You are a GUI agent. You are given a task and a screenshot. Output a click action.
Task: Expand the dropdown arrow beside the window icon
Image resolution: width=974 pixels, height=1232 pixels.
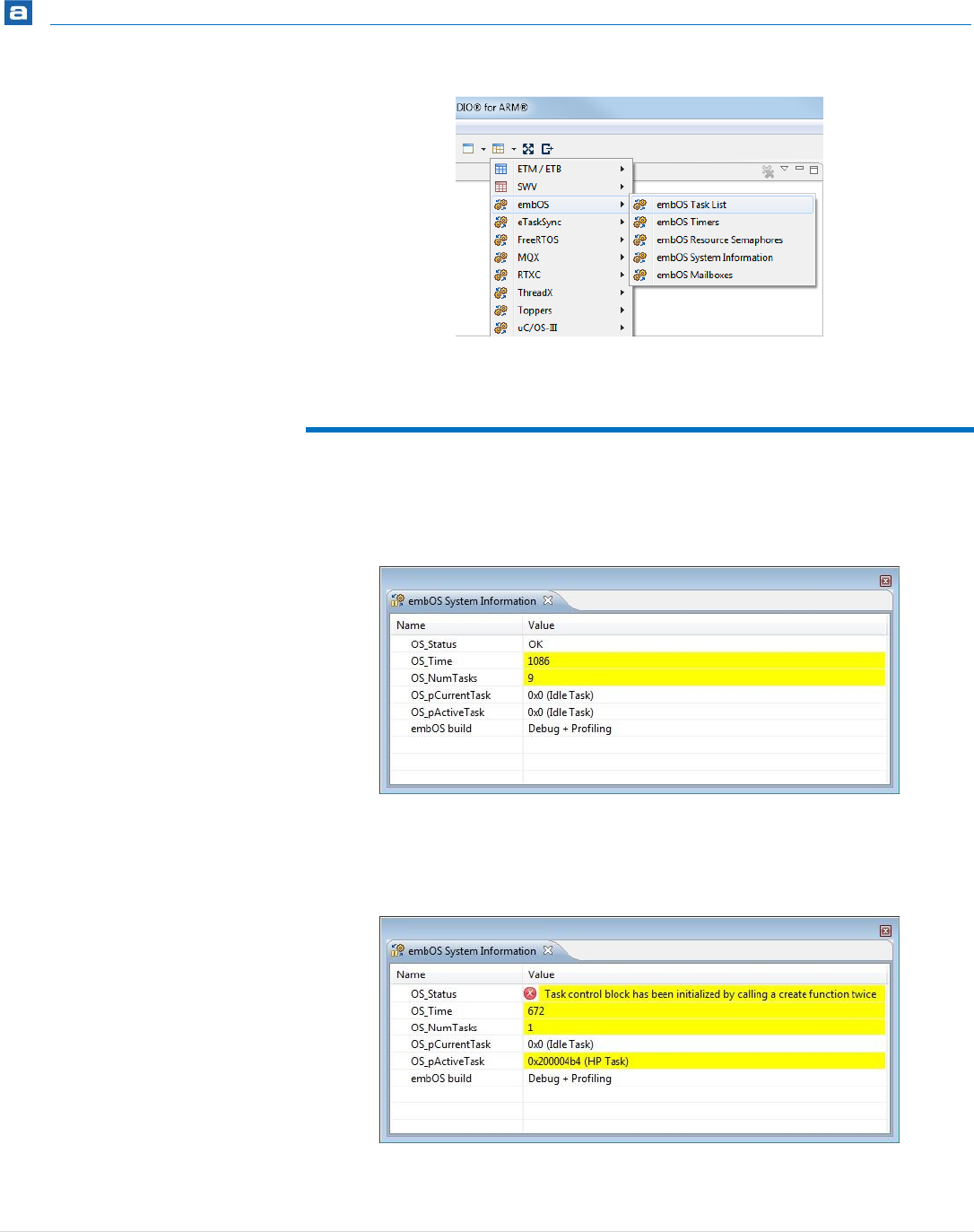(x=483, y=150)
